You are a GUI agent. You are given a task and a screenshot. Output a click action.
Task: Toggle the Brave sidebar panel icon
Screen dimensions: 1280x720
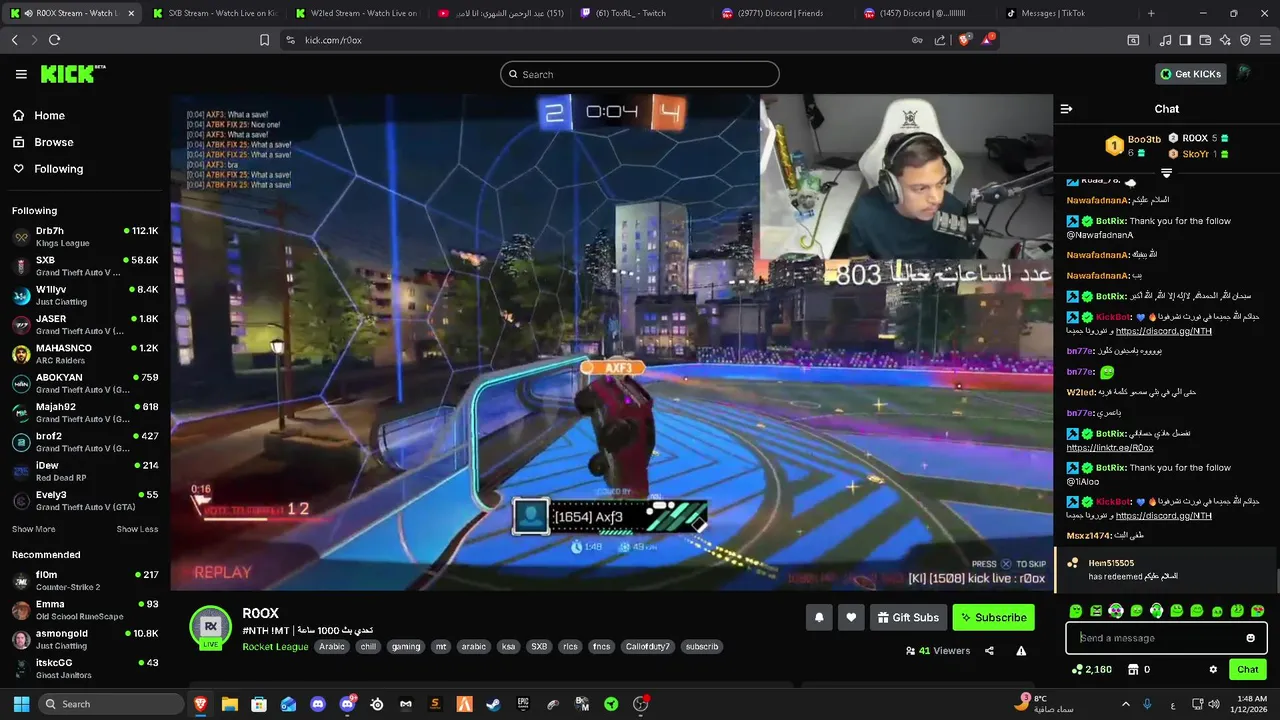(1185, 40)
